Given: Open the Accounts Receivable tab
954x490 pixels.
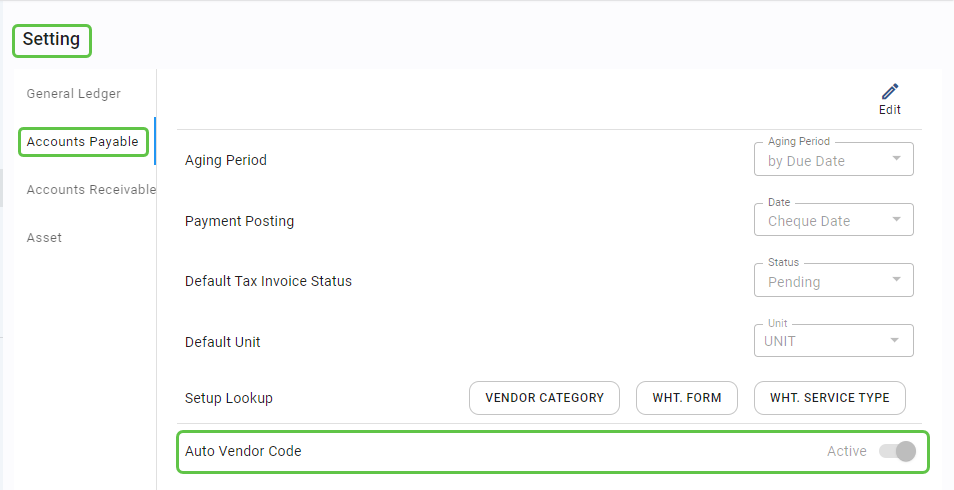Looking at the screenshot, I should [x=91, y=190].
